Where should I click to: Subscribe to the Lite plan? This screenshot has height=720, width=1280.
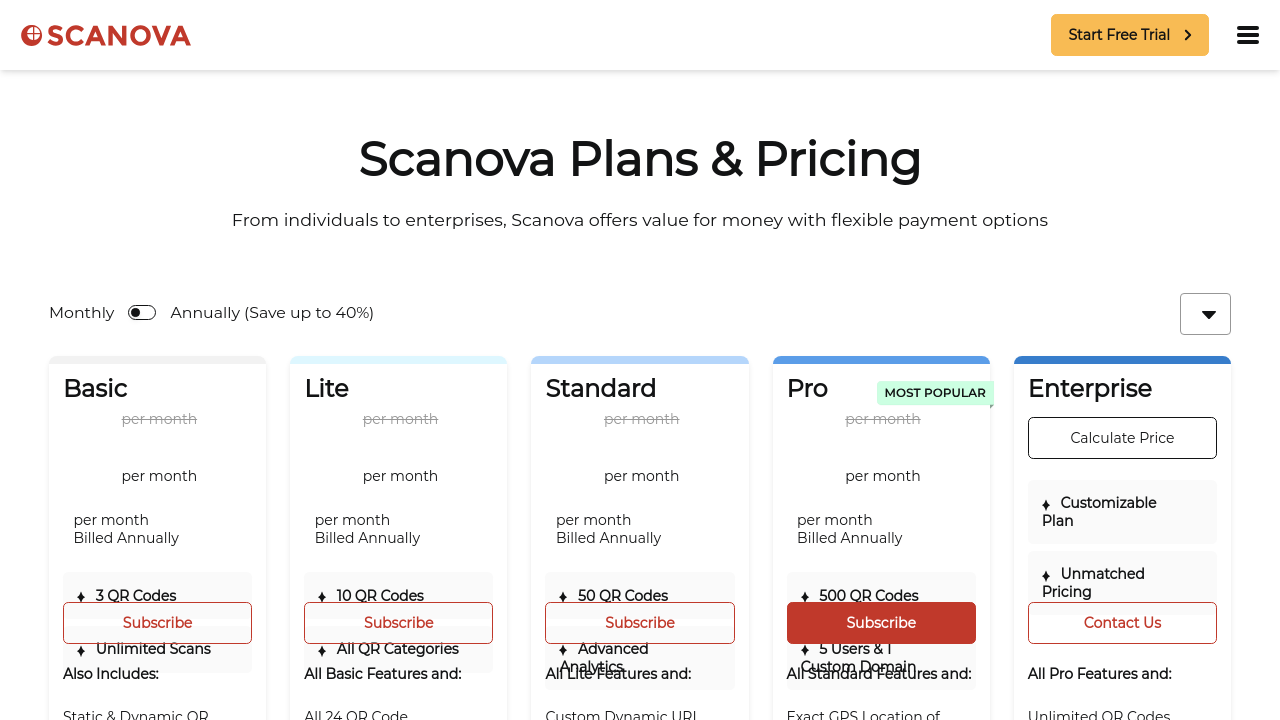(x=398, y=622)
